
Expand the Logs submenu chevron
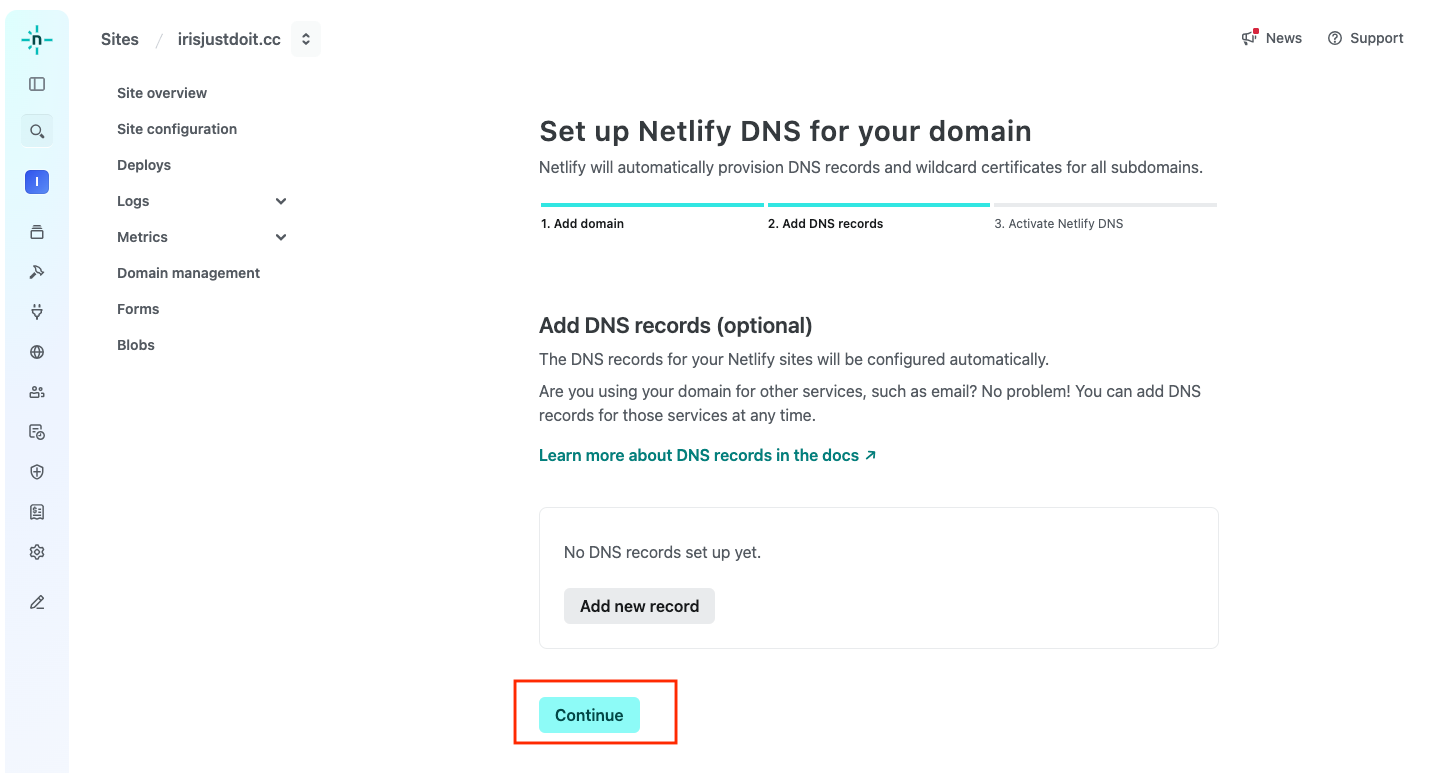pos(281,201)
